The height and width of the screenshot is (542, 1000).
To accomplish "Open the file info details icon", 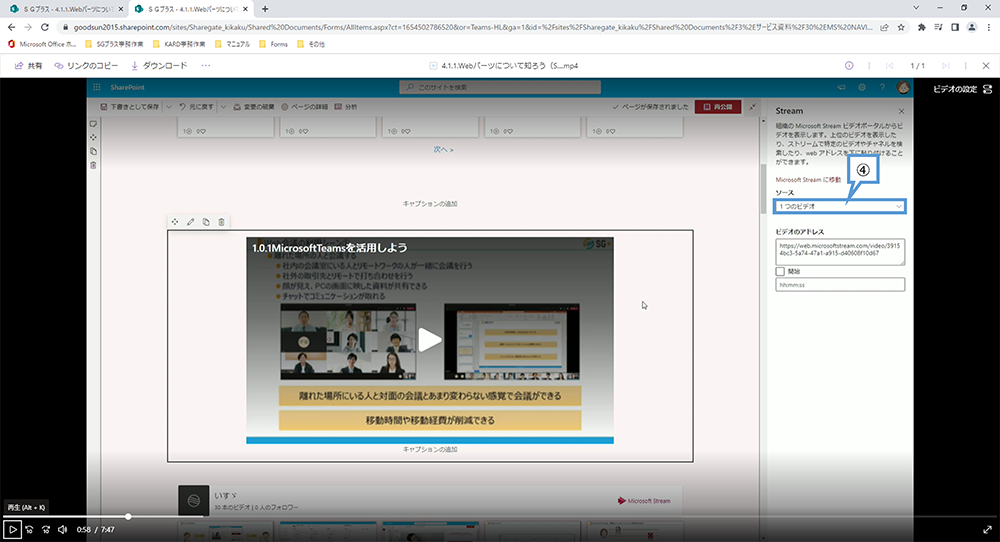I will 849,66.
